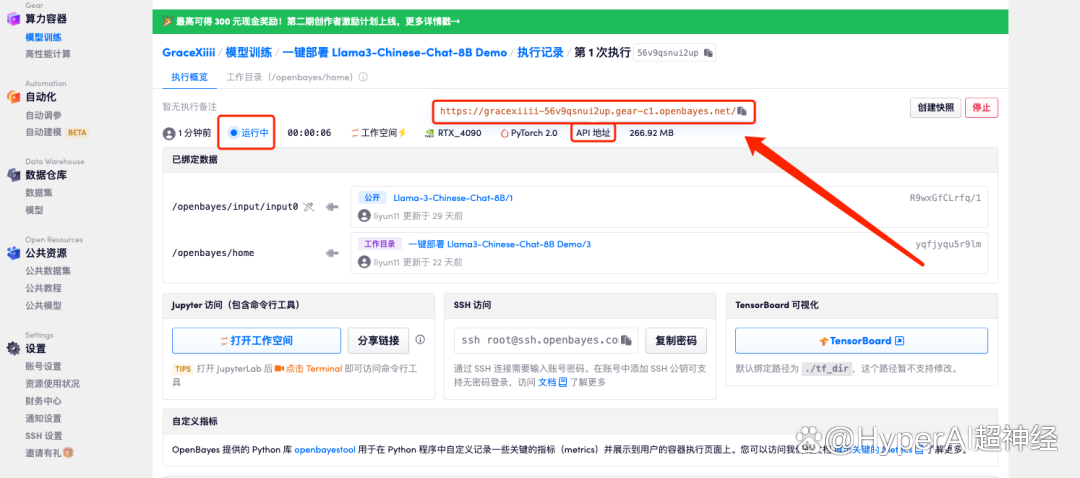This screenshot has width=1080, height=478.
Task: Click the 数据仓库 sidebar icon
Action: tap(13, 176)
